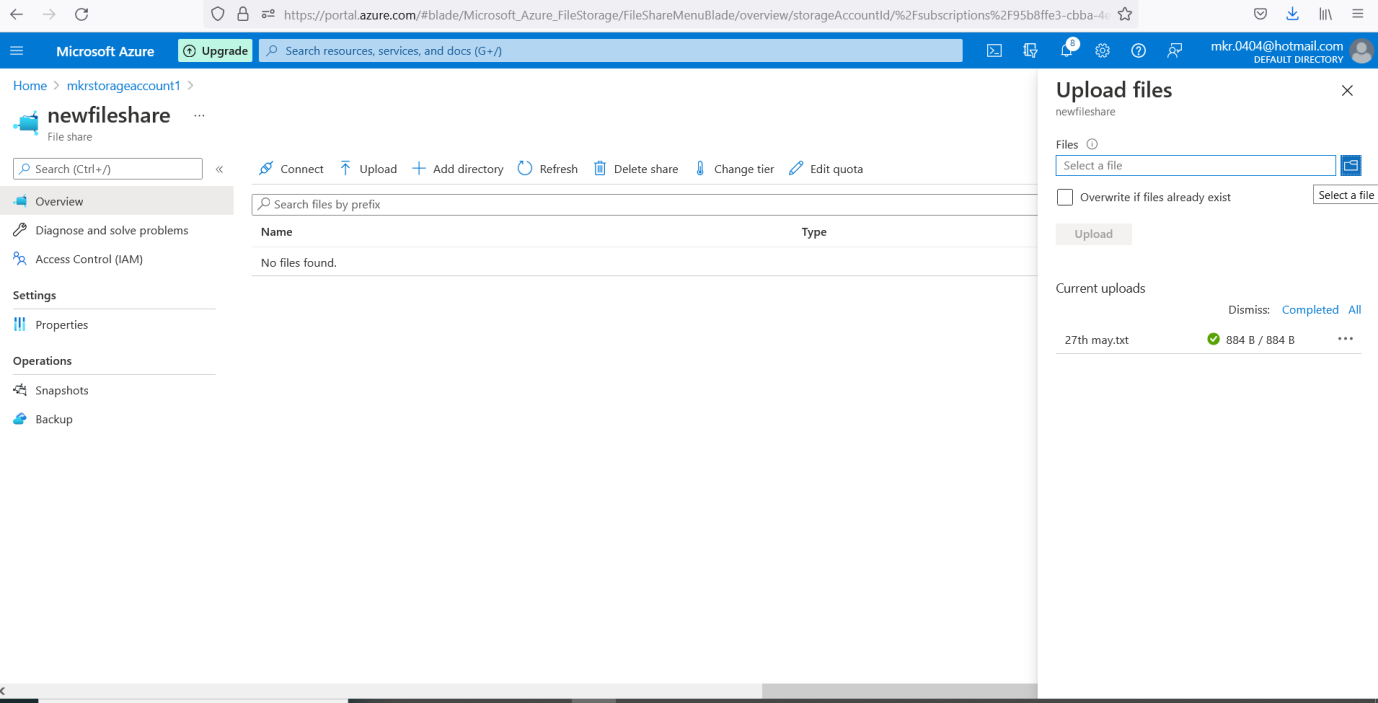Open the notifications bell

[1067, 51]
